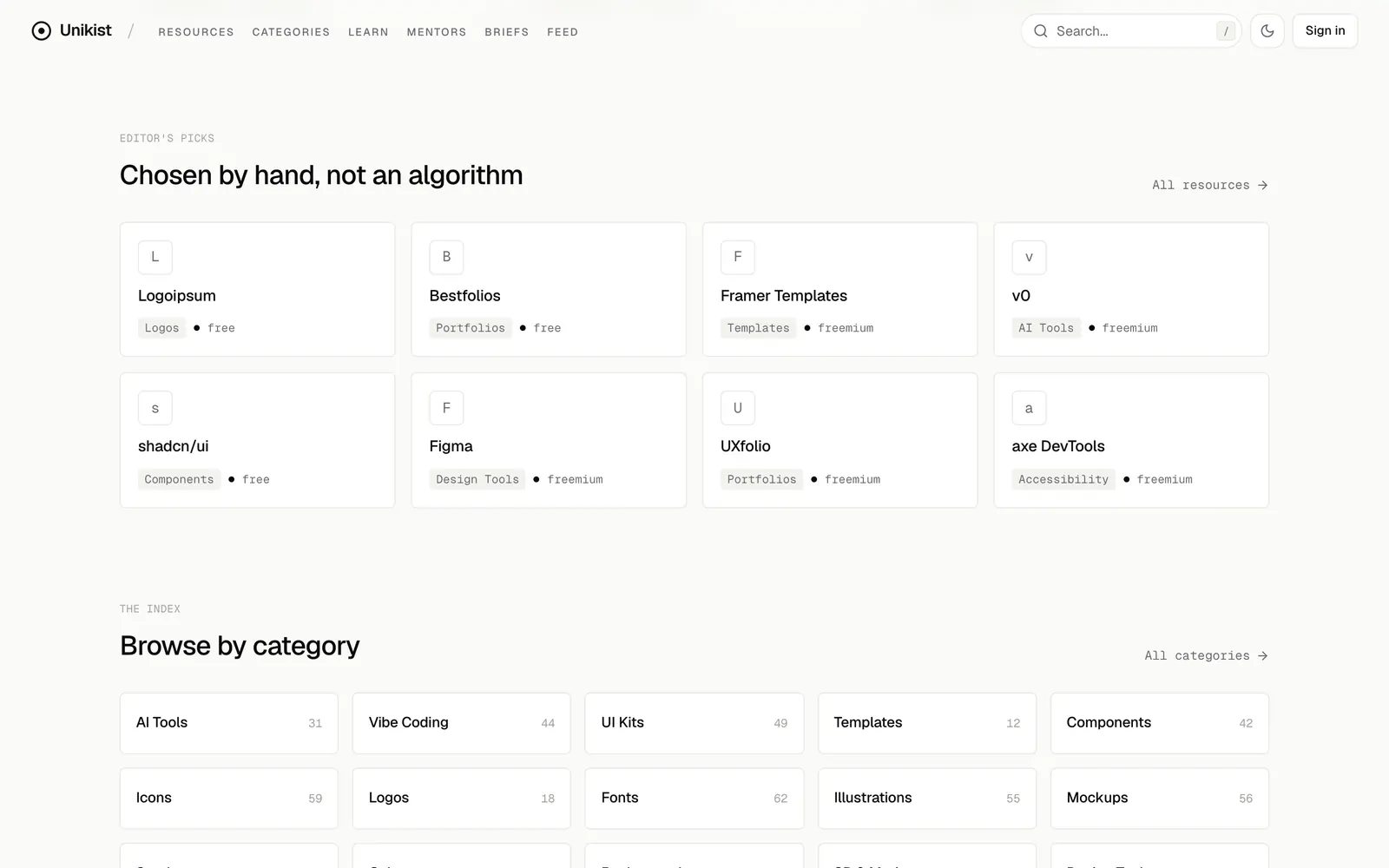
Task: Click the AI Tools tag on v0
Action: pos(1046,328)
